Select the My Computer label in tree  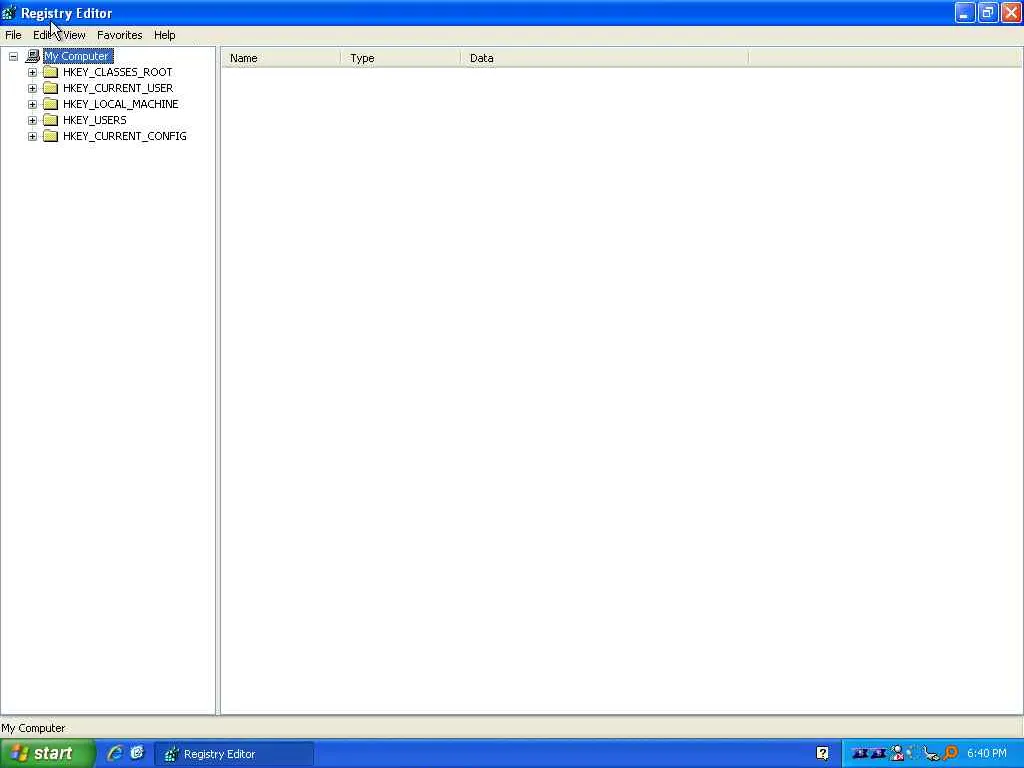[x=78, y=56]
